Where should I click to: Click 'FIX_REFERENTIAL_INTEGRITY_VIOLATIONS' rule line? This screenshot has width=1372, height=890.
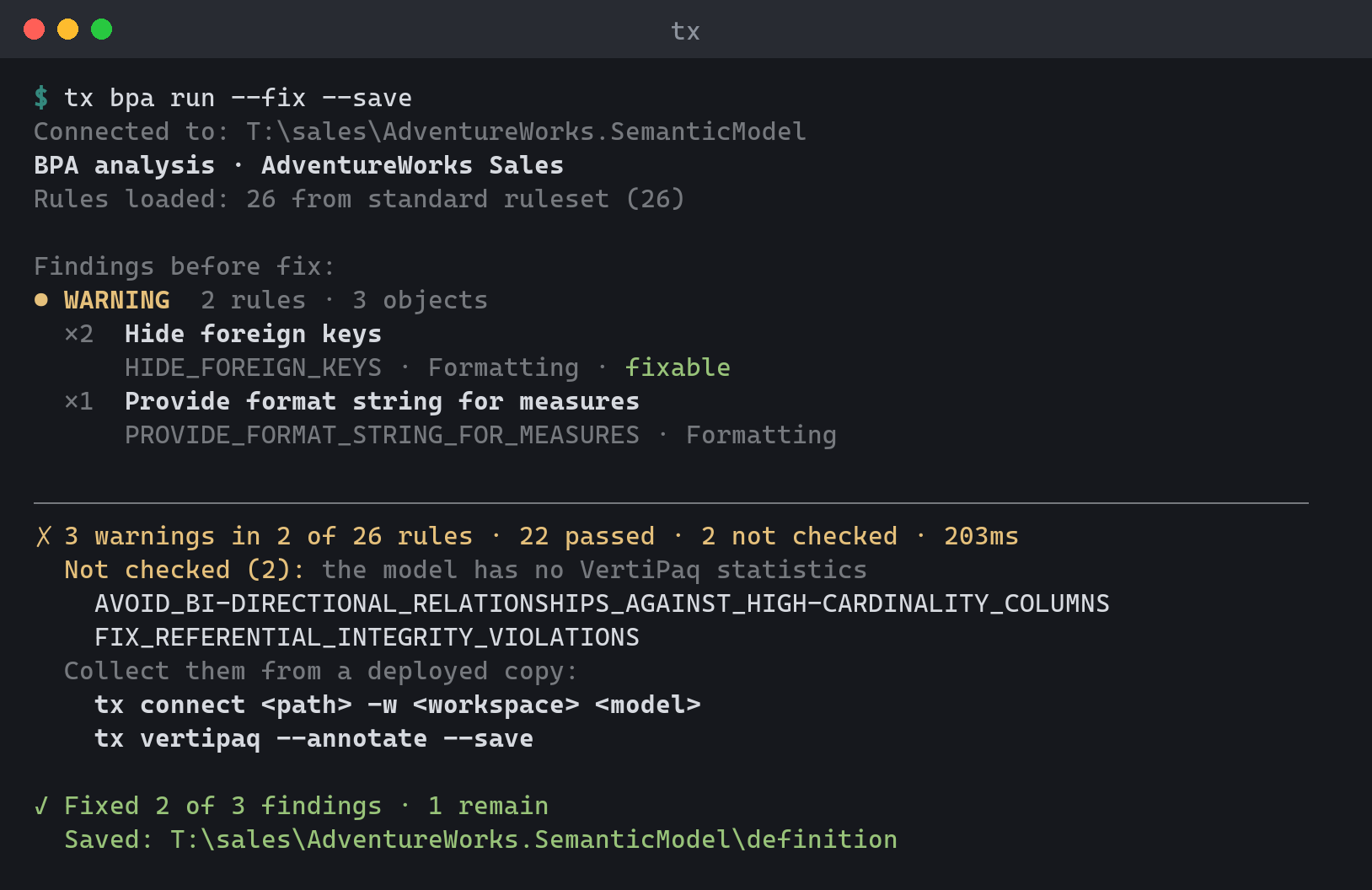[367, 637]
